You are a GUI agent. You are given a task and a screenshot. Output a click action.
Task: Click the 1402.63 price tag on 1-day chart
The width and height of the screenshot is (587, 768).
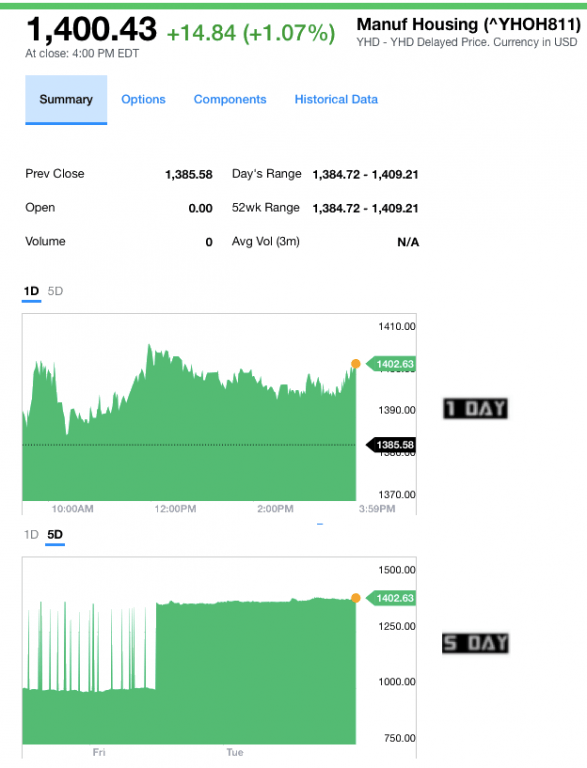391,364
